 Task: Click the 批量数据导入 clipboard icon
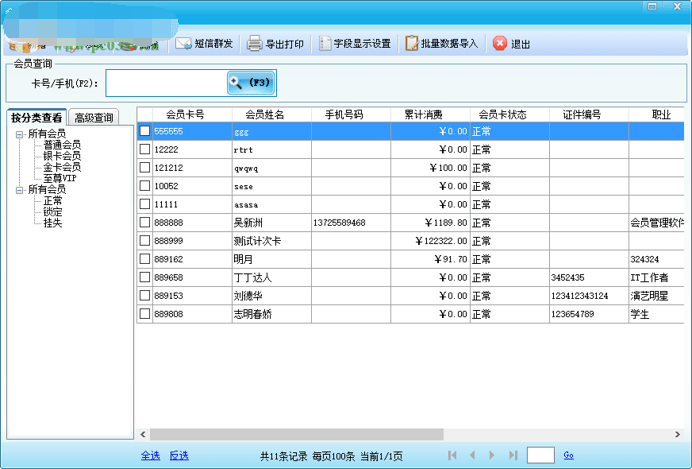[x=412, y=44]
